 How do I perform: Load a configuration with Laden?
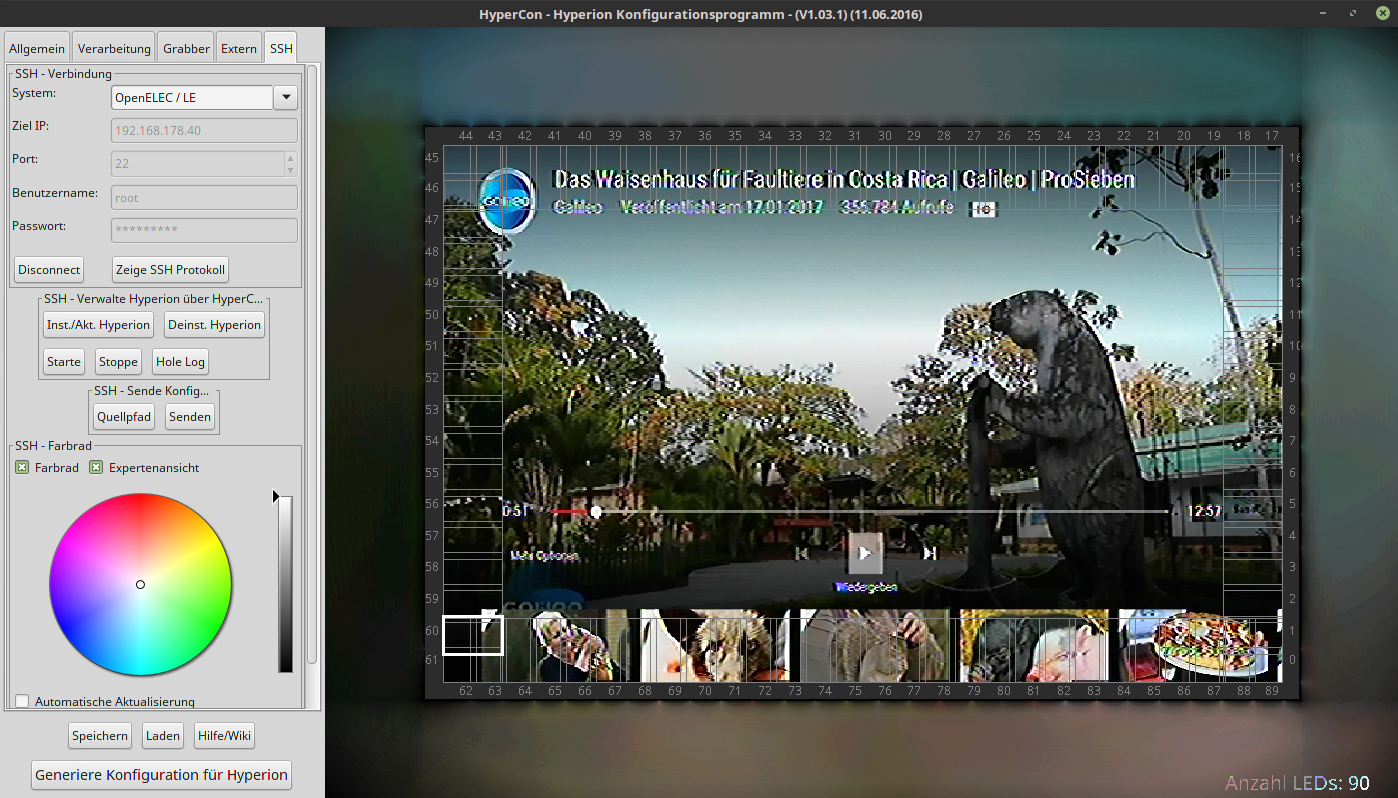[x=163, y=736]
